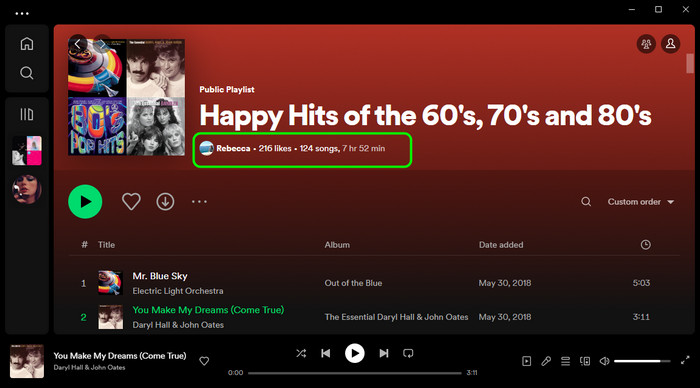Search within the playlist
700x388 pixels.
(586, 202)
